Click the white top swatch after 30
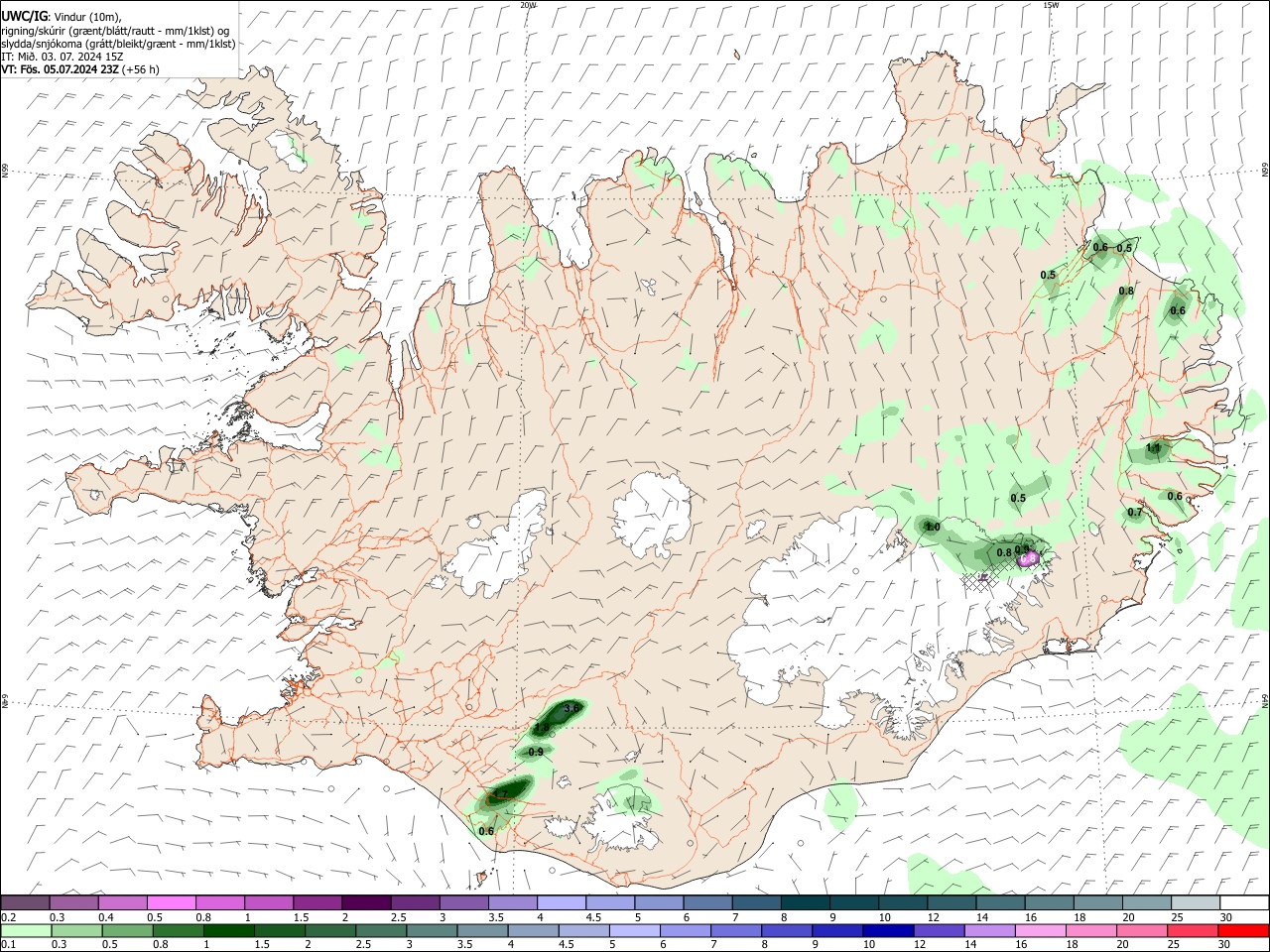Image resolution: width=1270 pixels, height=952 pixels. (1245, 902)
